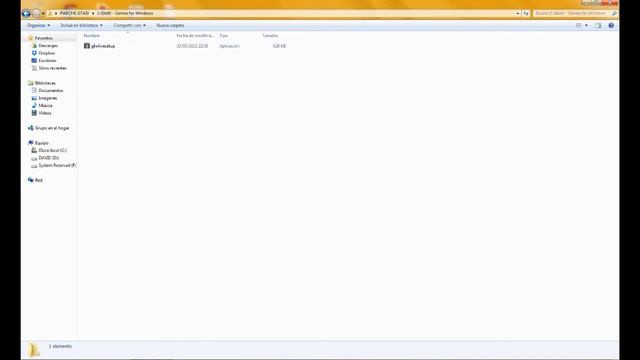Click the Dropbox icon in sidebar
640x360 pixels.
pyautogui.click(x=34, y=53)
